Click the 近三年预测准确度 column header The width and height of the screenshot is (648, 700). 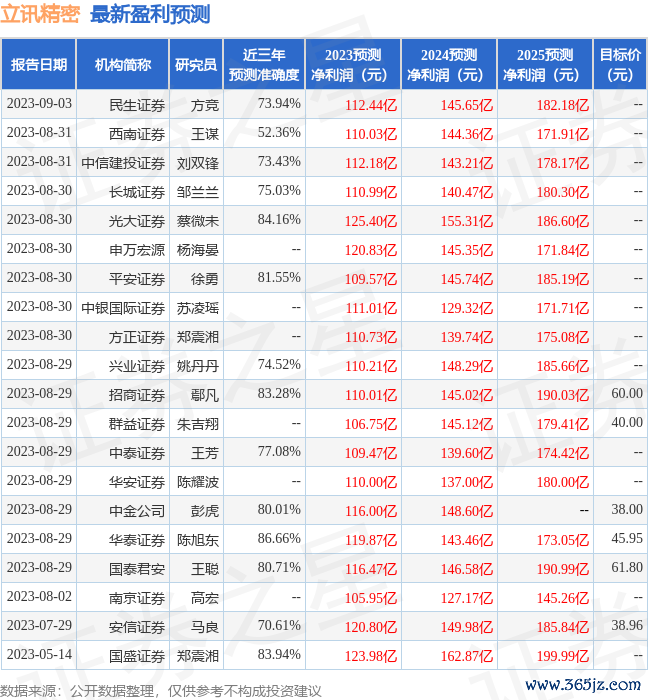pos(264,65)
